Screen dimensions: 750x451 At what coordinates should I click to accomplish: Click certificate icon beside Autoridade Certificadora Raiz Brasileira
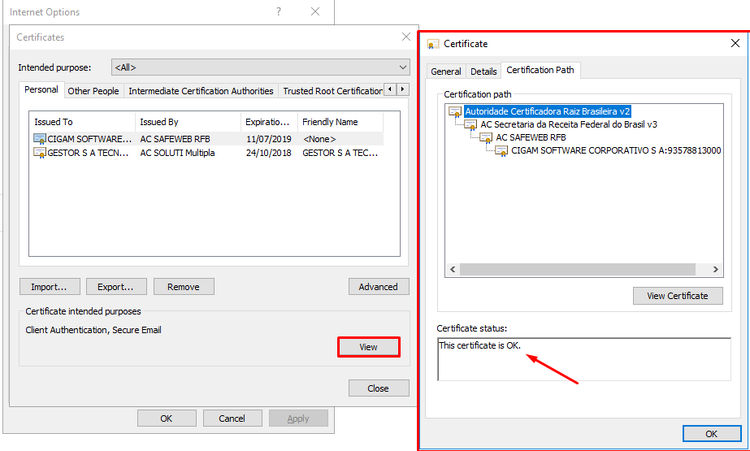(455, 111)
